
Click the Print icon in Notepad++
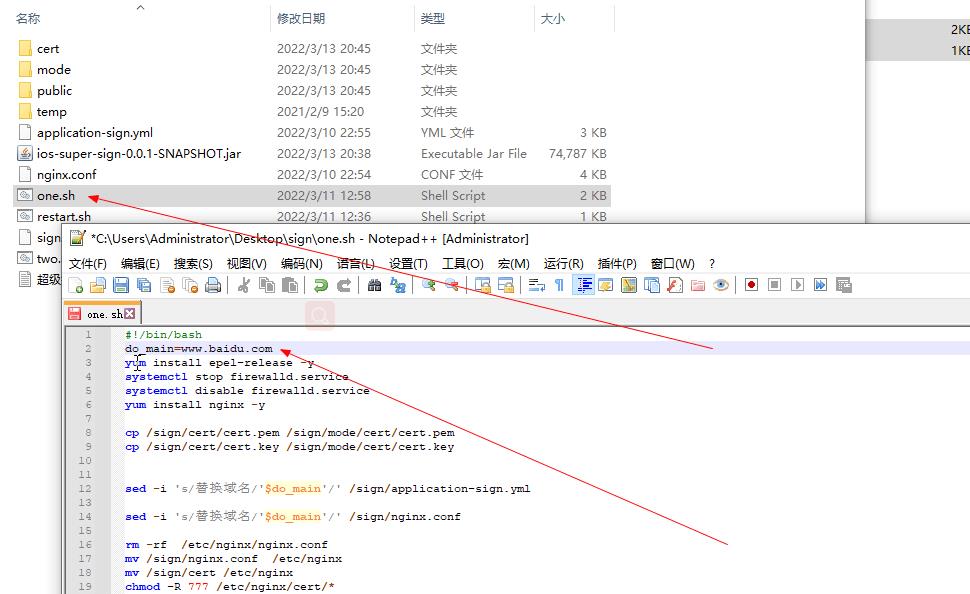click(212, 285)
